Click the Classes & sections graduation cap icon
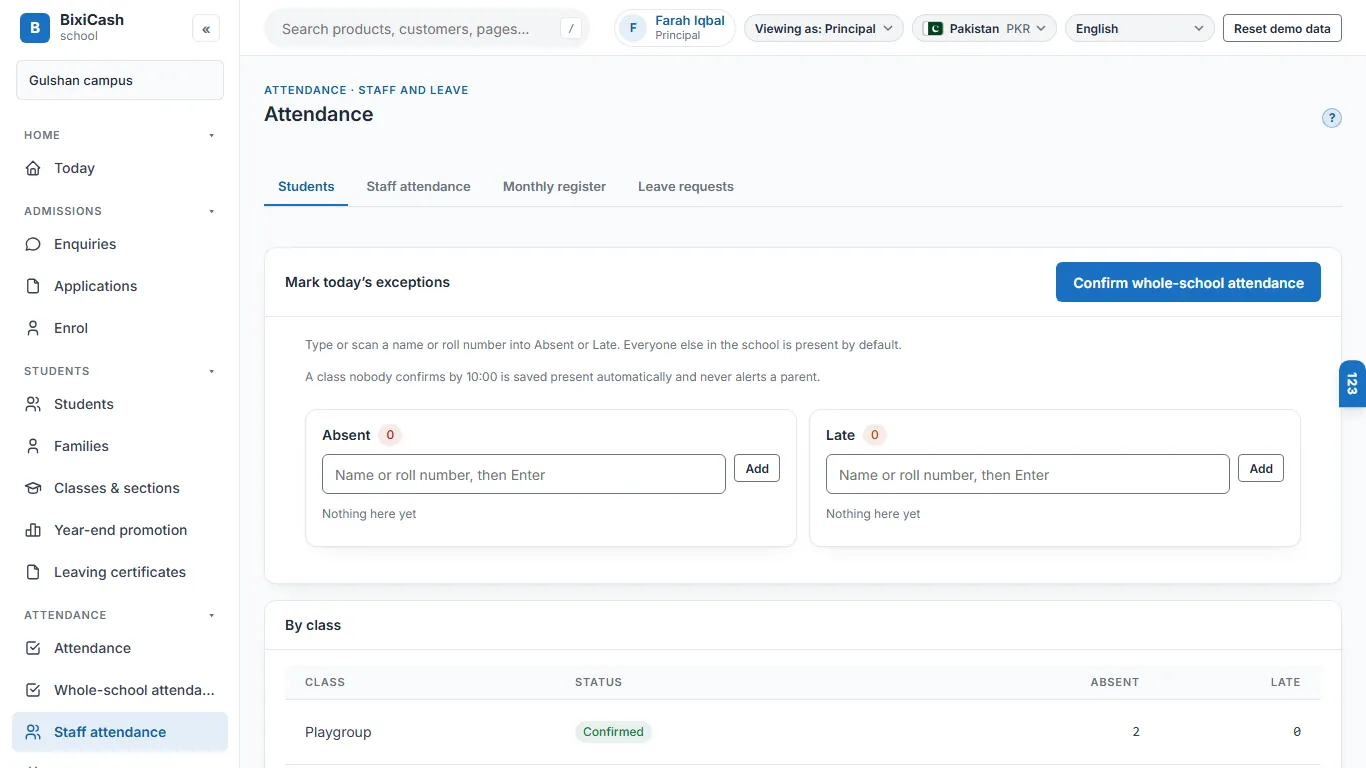Image resolution: width=1366 pixels, height=768 pixels. [x=33, y=488]
